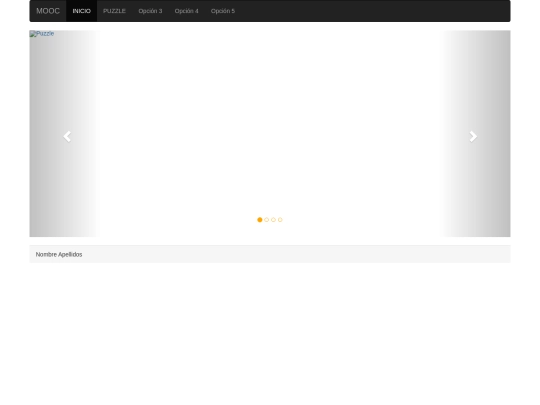The height and width of the screenshot is (405, 540).
Task: Select Opción 5 in the navbar
Action: [223, 11]
